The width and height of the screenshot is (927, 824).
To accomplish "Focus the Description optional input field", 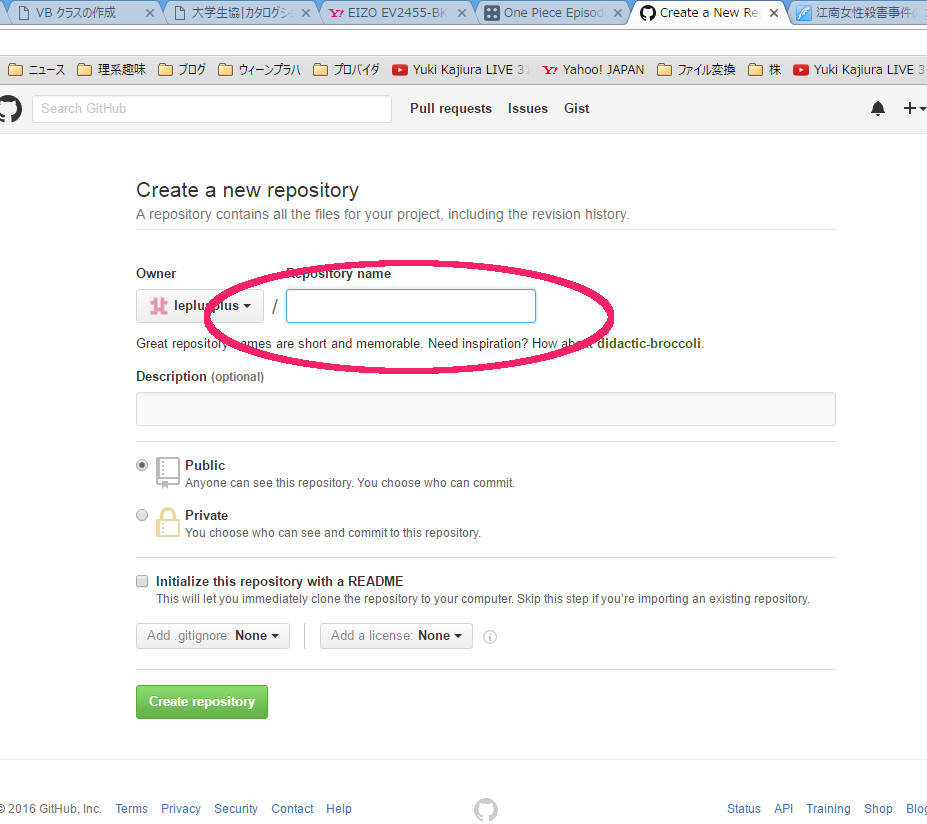I will (486, 409).
